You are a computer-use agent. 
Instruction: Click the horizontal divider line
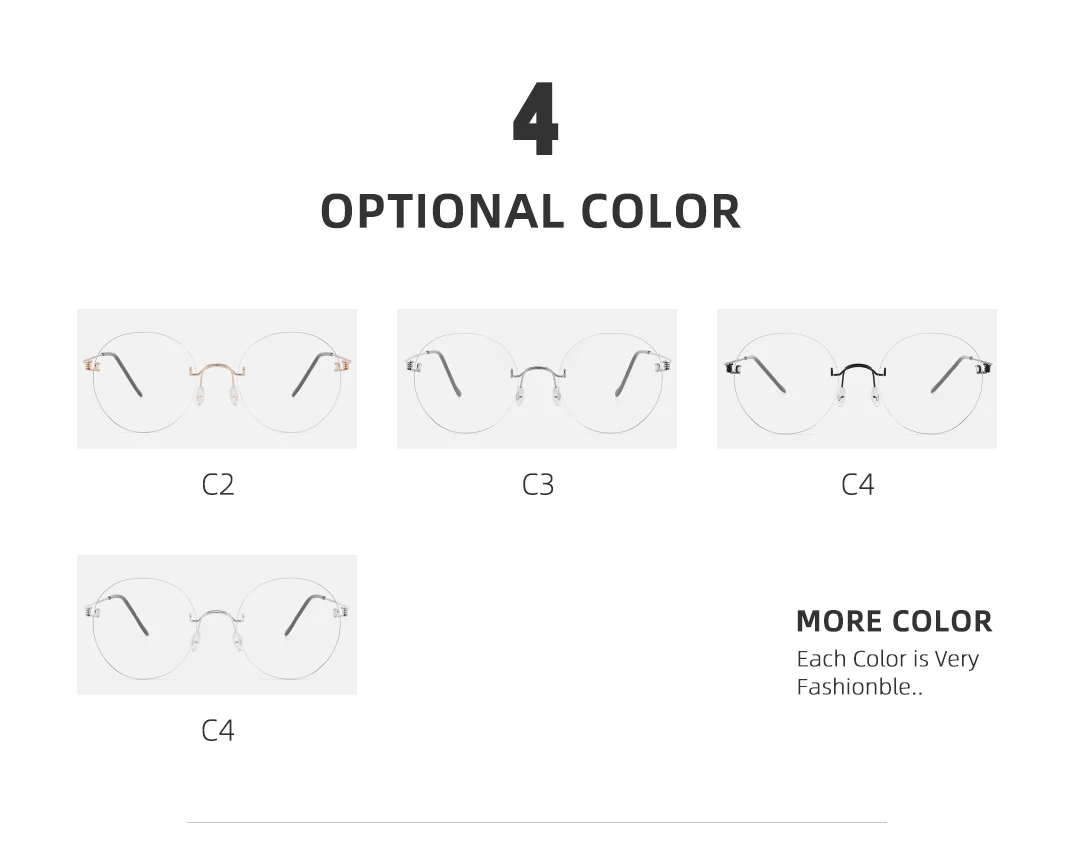pyautogui.click(x=536, y=822)
